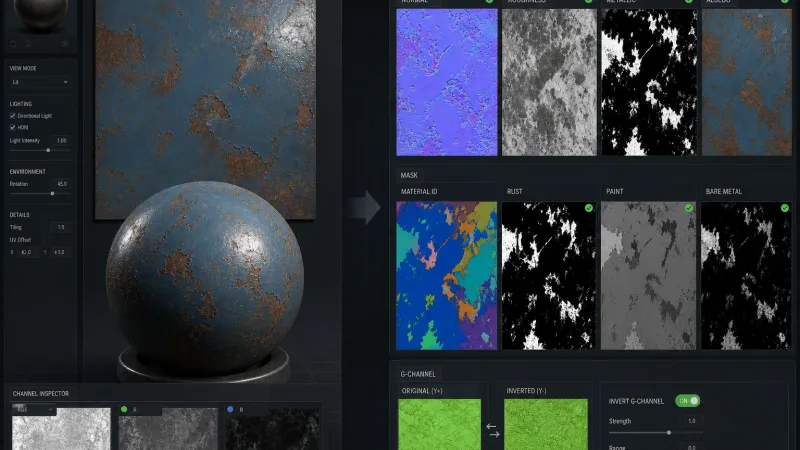The image size is (800, 450).
Task: Click the 'ORIGINAL (Y+)' label
Action: (422, 391)
